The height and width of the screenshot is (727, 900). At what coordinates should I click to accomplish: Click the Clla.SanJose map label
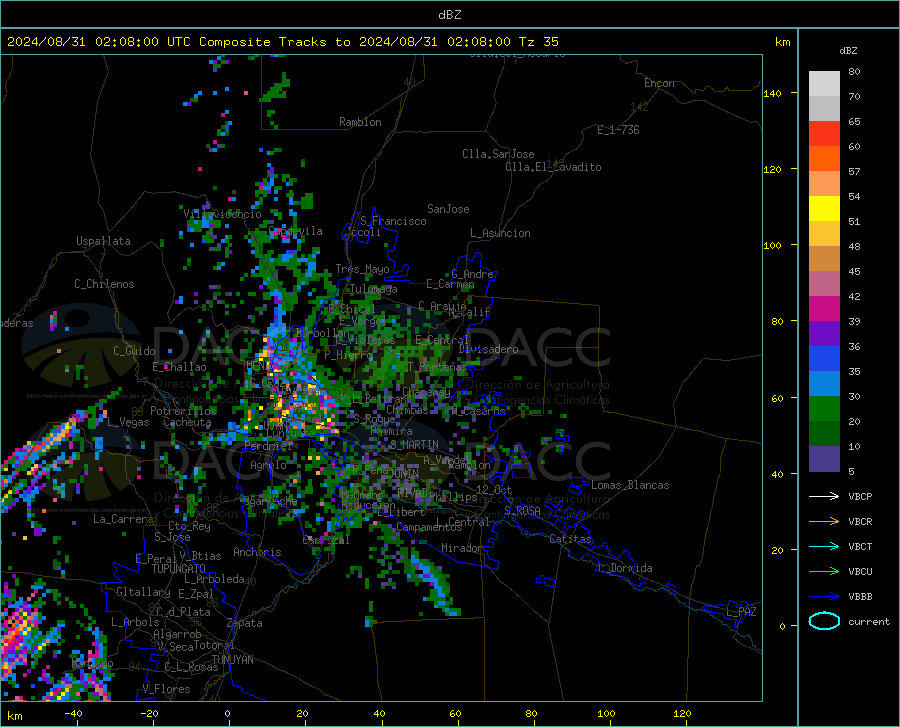click(x=498, y=154)
